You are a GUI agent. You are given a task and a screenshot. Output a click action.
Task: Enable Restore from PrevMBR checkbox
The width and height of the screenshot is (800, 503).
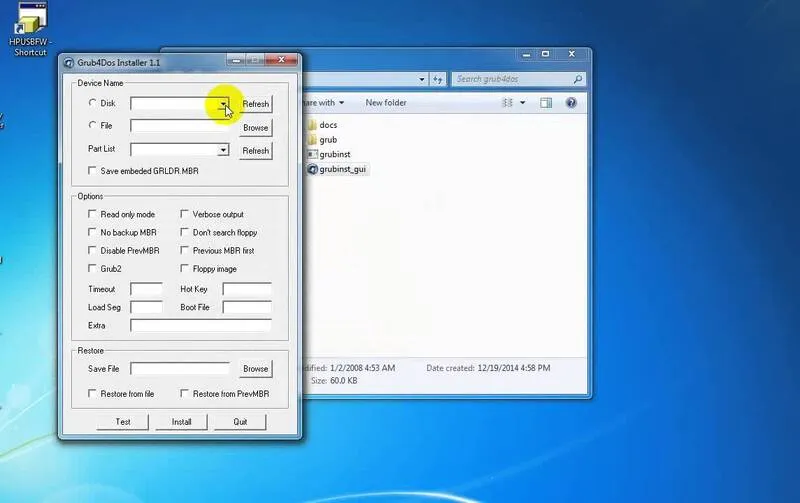coord(184,393)
